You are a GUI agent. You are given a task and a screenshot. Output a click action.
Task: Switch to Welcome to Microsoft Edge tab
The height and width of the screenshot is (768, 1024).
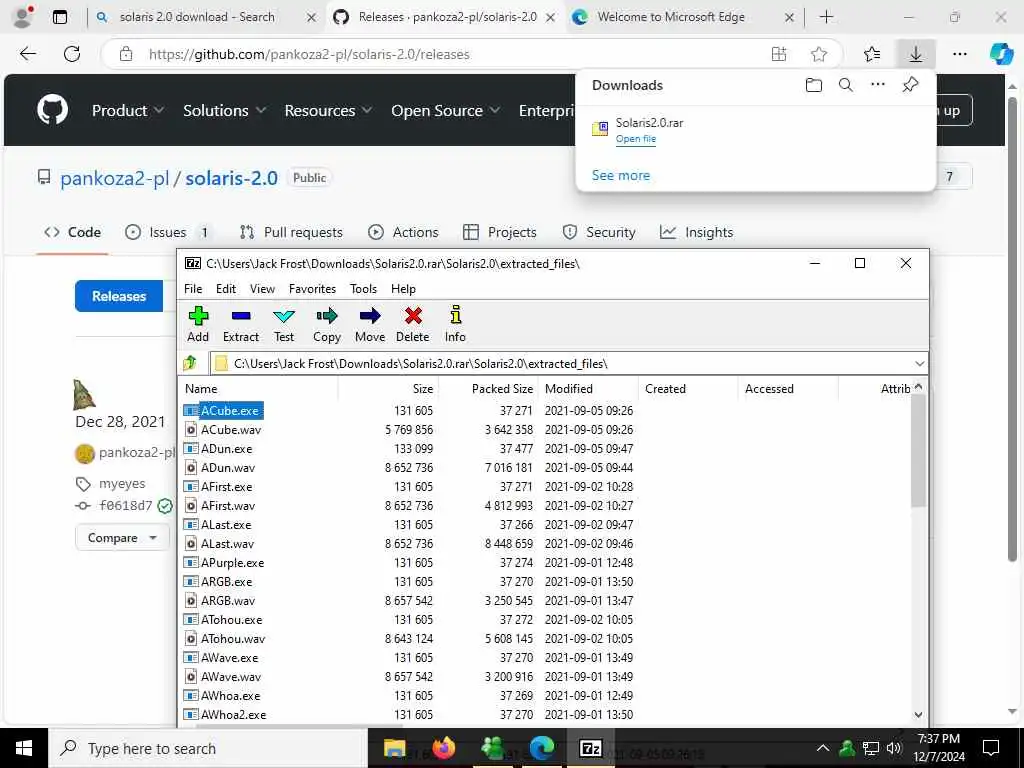pyautogui.click(x=671, y=17)
